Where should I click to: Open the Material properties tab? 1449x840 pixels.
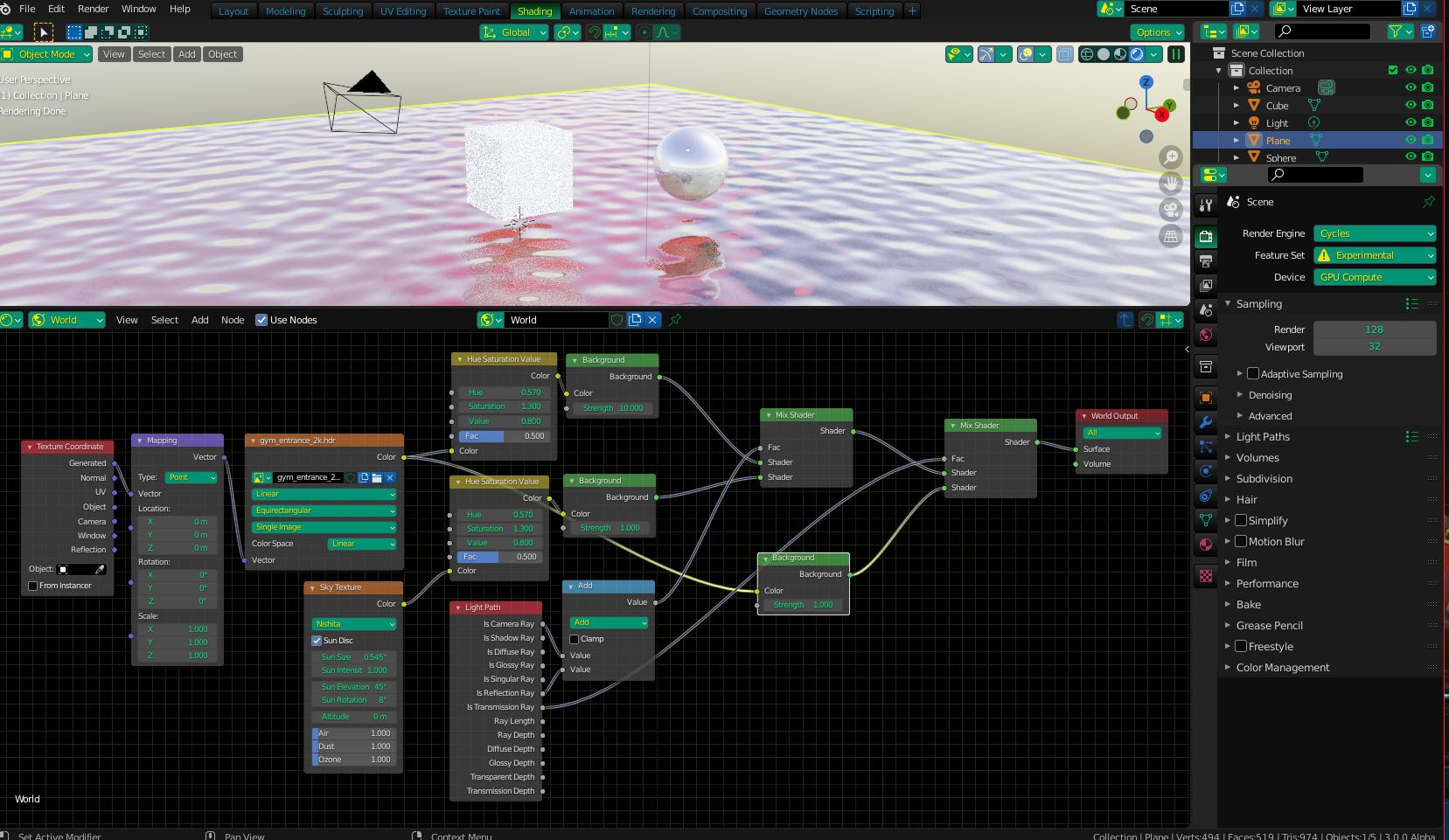1205,545
